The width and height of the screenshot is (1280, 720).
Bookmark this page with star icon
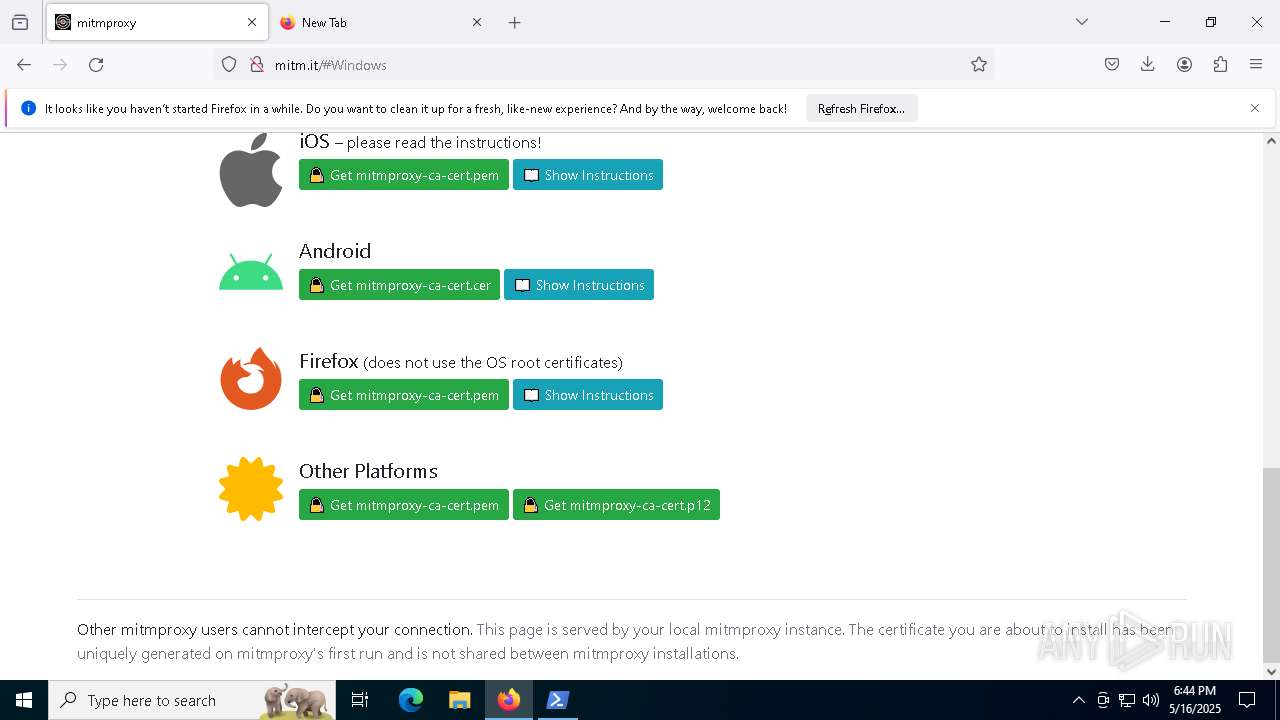tap(979, 65)
